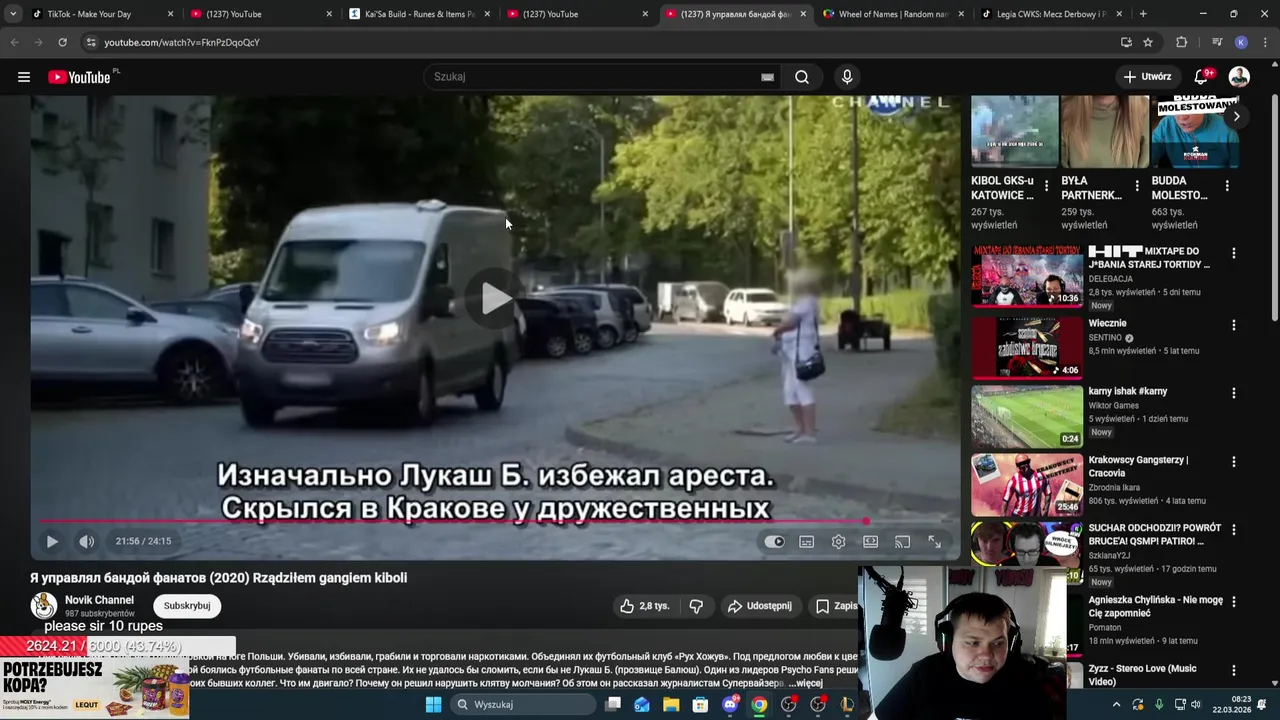1280x720 pixels.
Task: Like the video with thumbs up
Action: tap(644, 606)
